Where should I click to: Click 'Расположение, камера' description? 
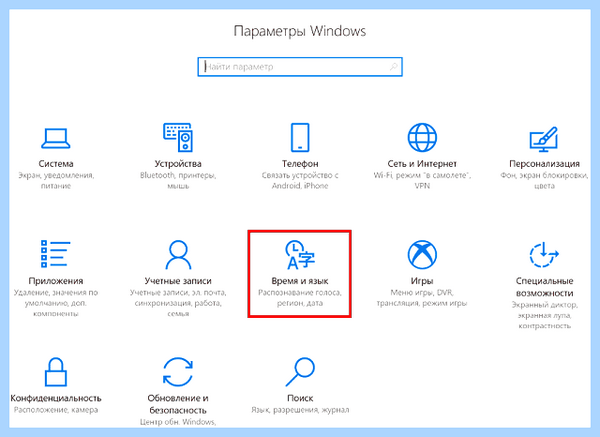(56, 410)
